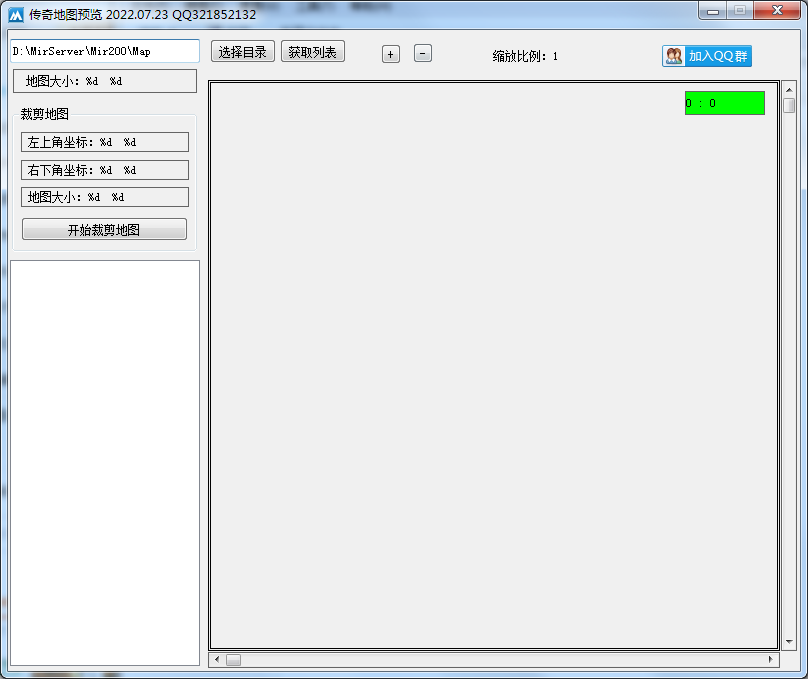This screenshot has width=808, height=679.
Task: Click the horizontal scrollbar thumb
Action: 233,660
